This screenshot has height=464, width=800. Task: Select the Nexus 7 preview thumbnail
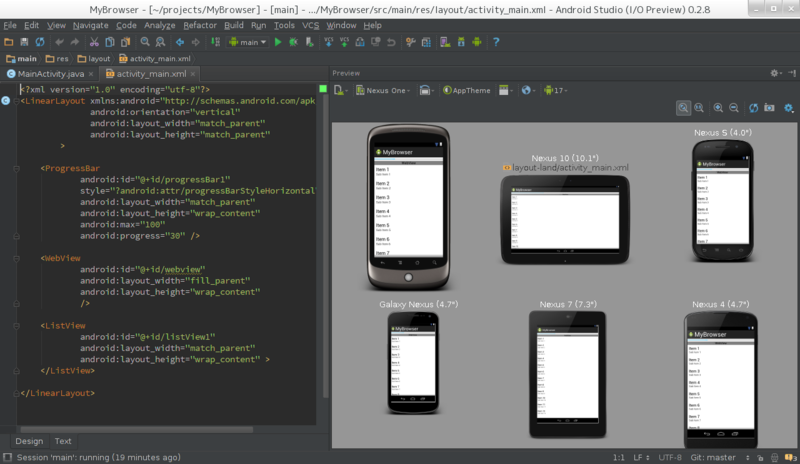[567, 374]
